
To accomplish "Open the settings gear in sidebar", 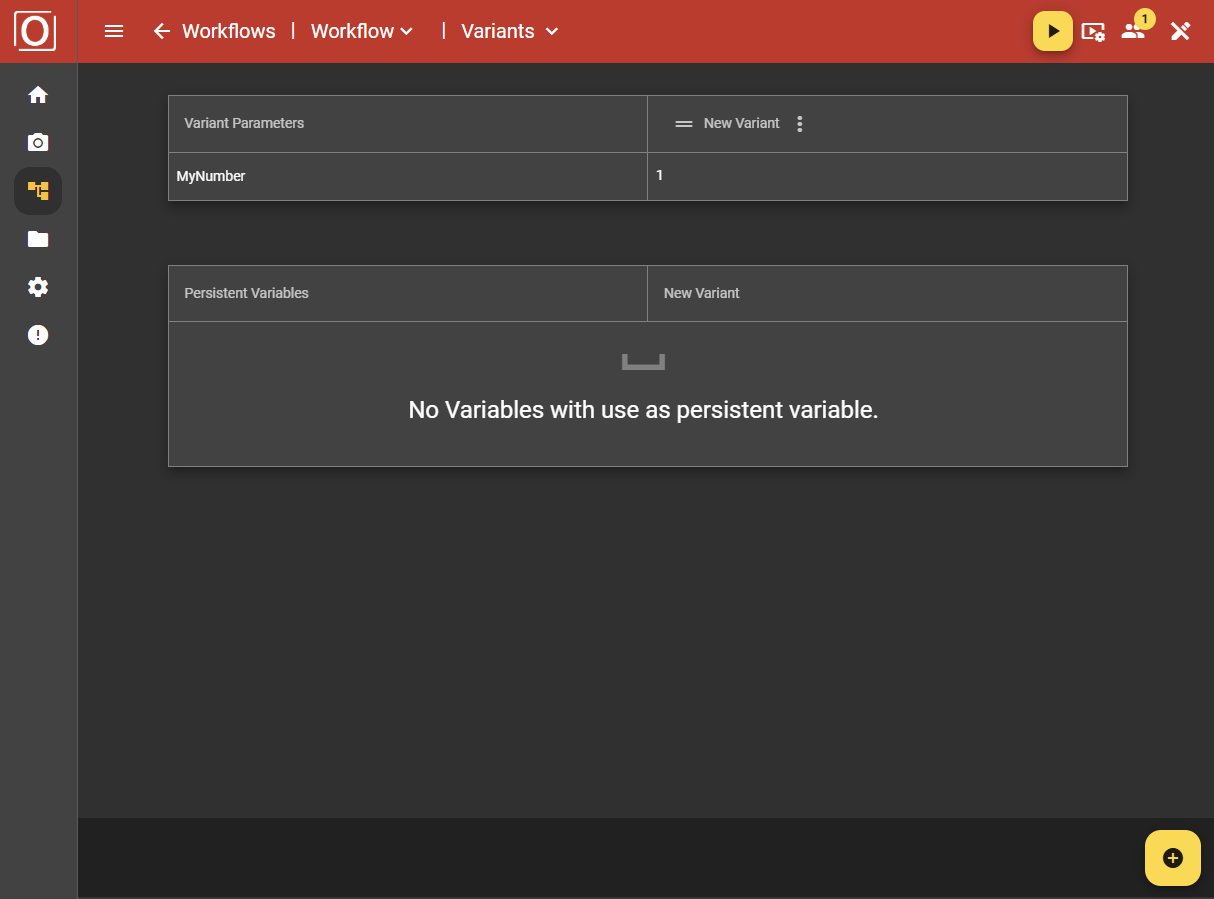I will point(38,287).
